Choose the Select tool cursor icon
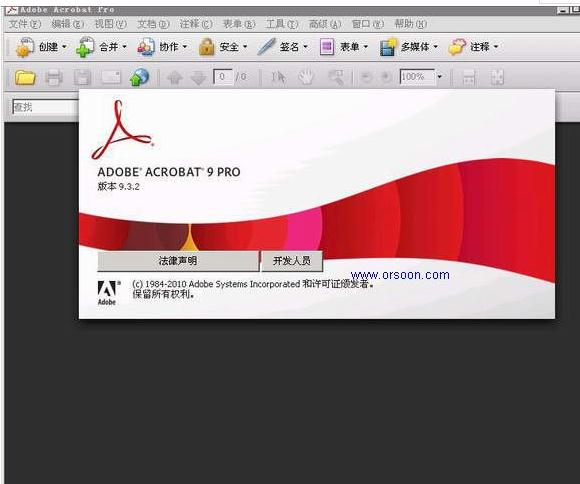The height and width of the screenshot is (484, 580). [x=278, y=77]
